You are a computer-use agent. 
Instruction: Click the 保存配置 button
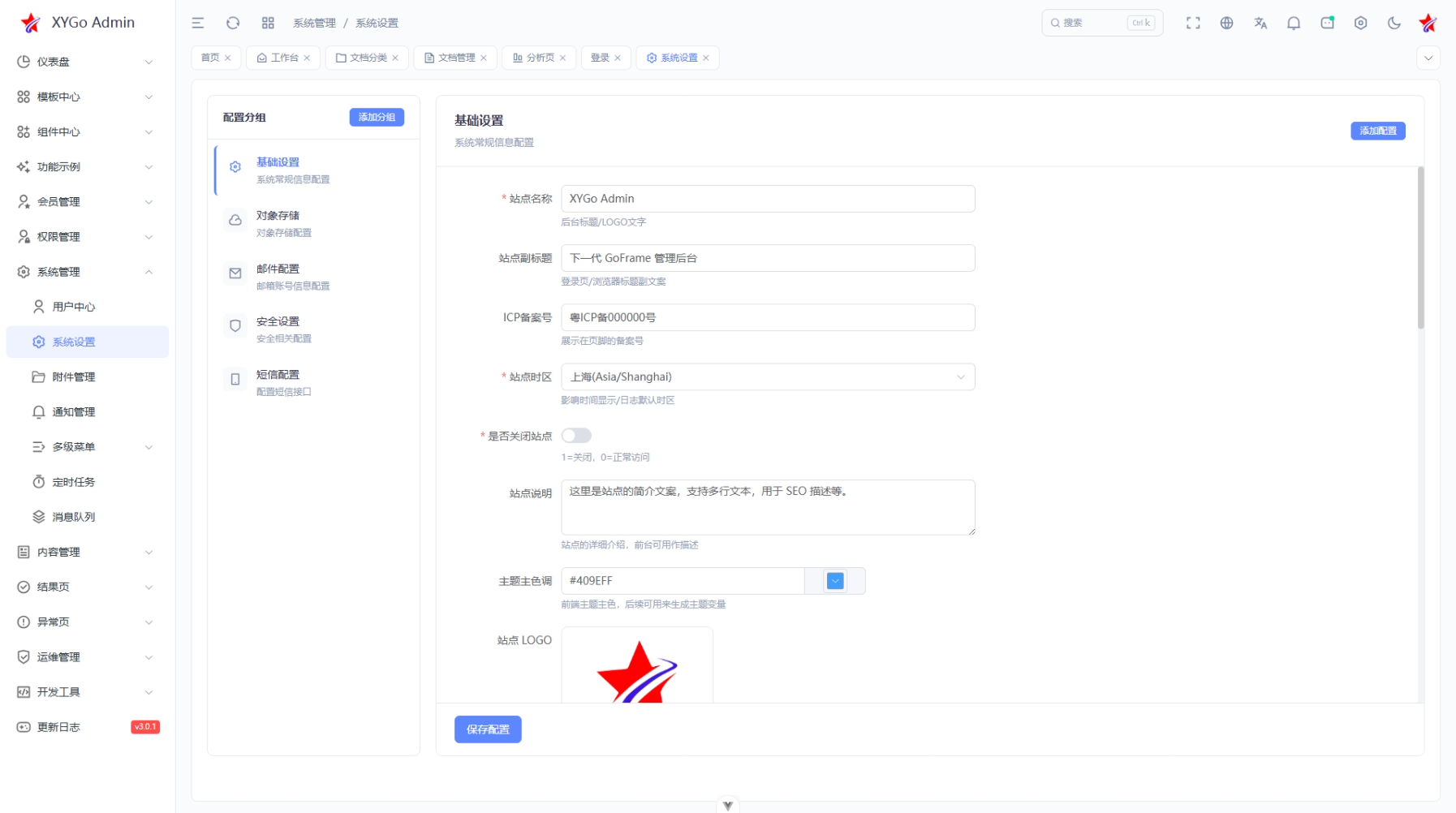pyautogui.click(x=488, y=729)
